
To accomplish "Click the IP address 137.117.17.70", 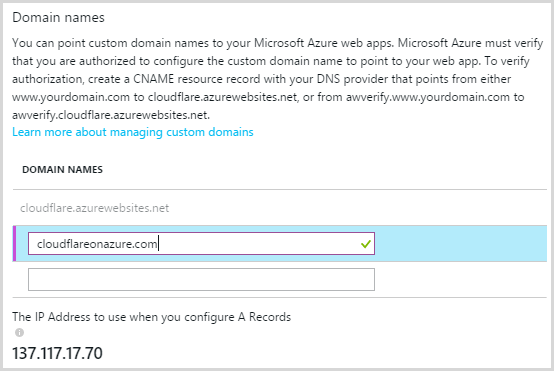I will click(x=58, y=353).
